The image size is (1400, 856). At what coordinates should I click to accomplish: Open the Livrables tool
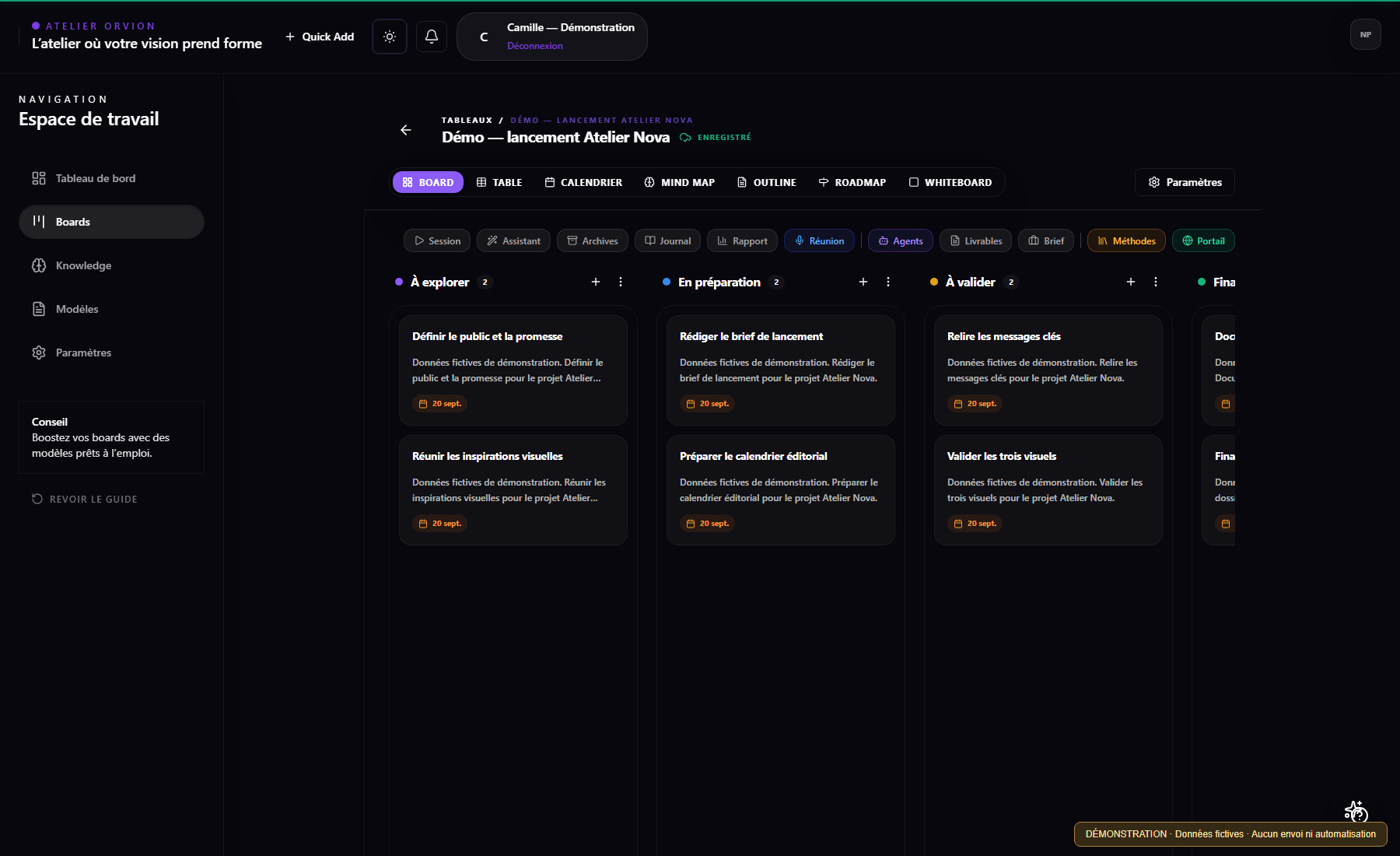(x=976, y=241)
